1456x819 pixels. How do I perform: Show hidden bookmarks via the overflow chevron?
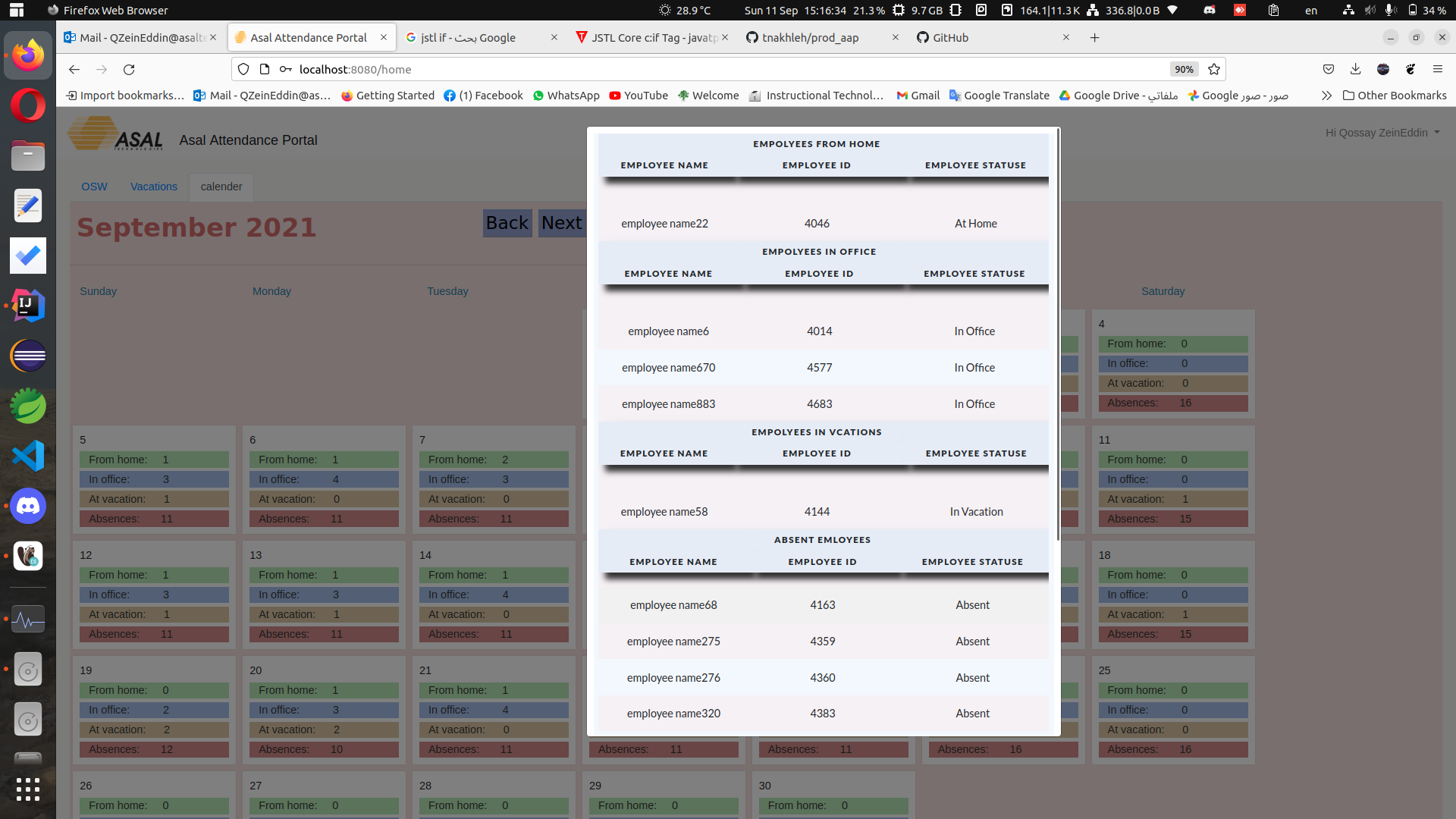pyautogui.click(x=1328, y=96)
